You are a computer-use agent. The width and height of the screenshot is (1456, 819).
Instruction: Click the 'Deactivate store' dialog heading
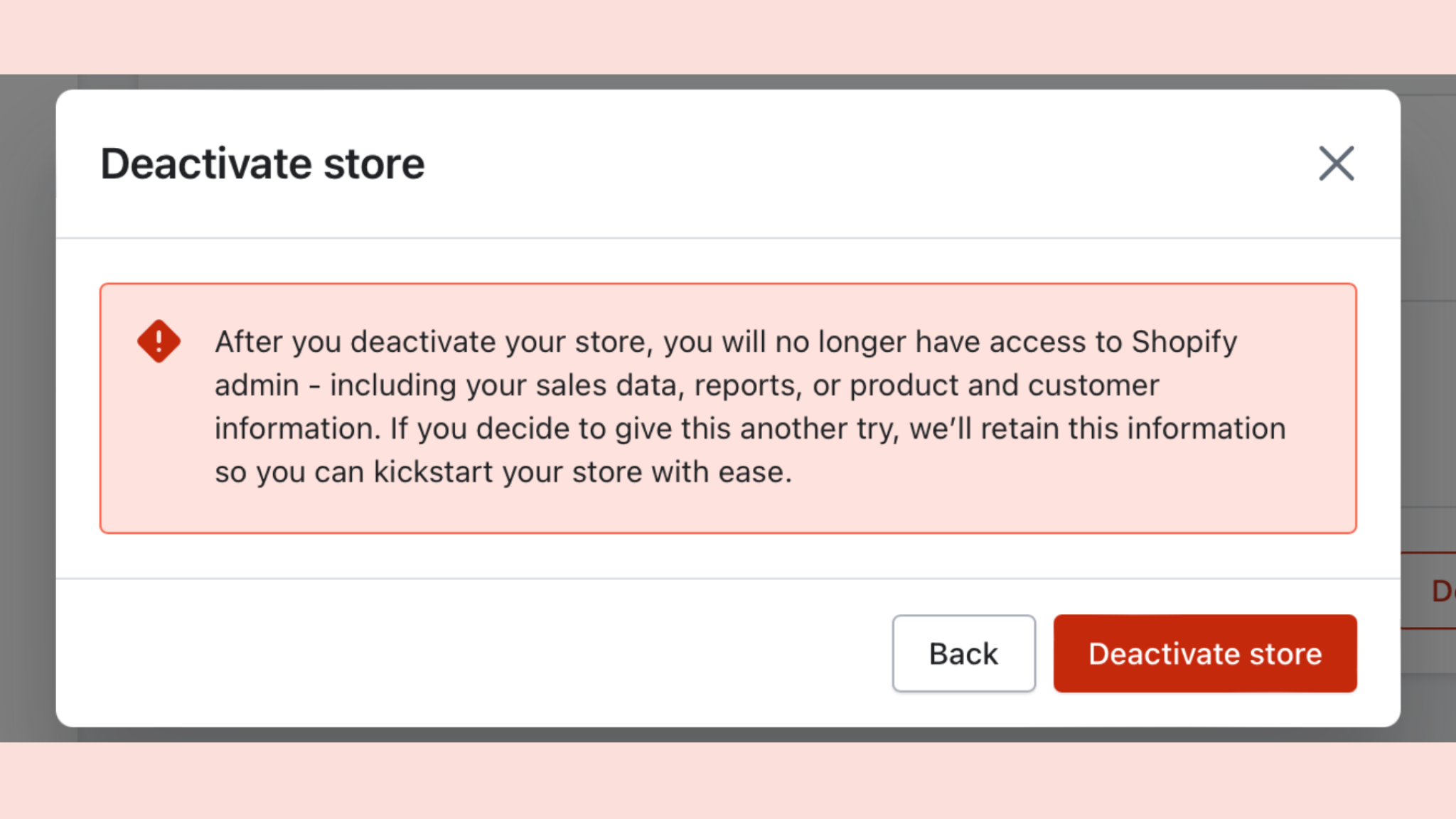point(262,164)
